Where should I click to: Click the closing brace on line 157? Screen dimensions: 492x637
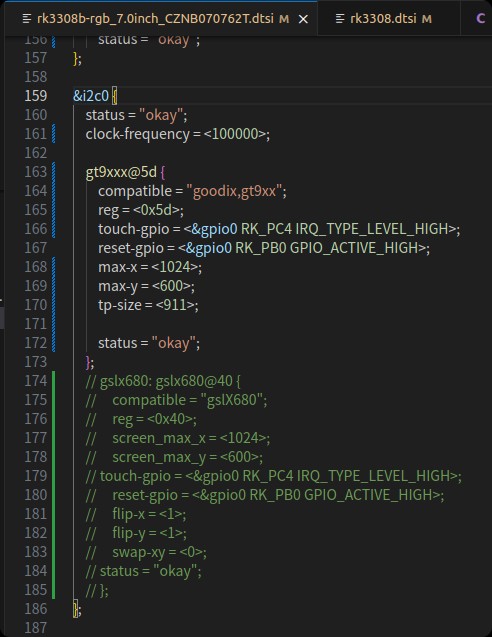[77, 58]
